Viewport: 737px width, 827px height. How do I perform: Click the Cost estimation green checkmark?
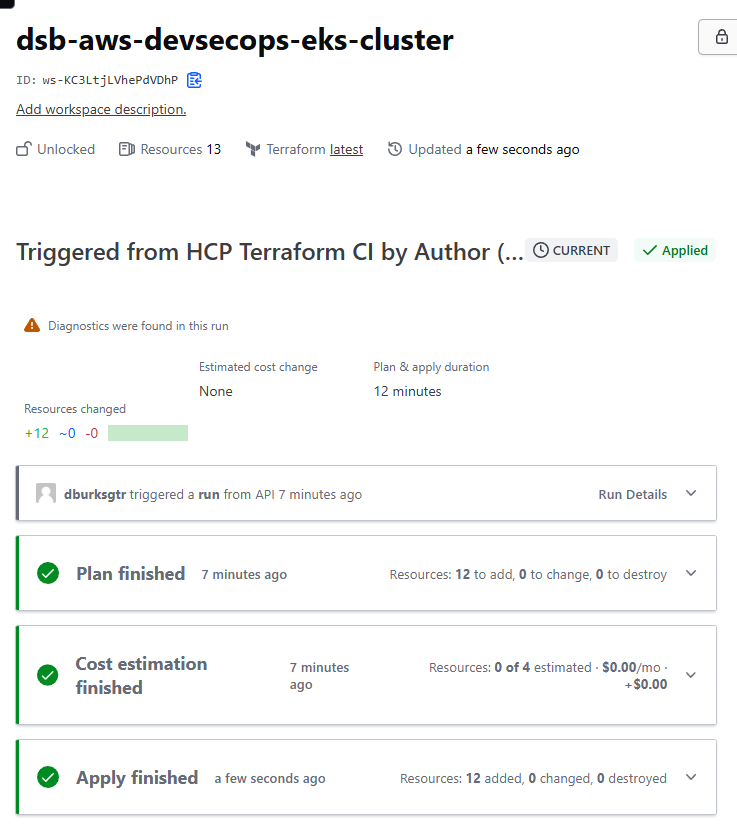coord(48,676)
